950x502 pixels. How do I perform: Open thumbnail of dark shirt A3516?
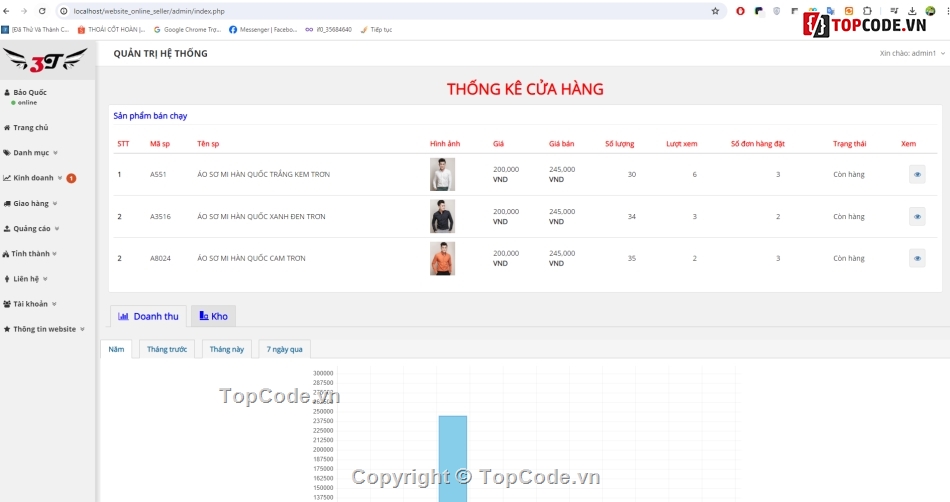click(x=442, y=216)
